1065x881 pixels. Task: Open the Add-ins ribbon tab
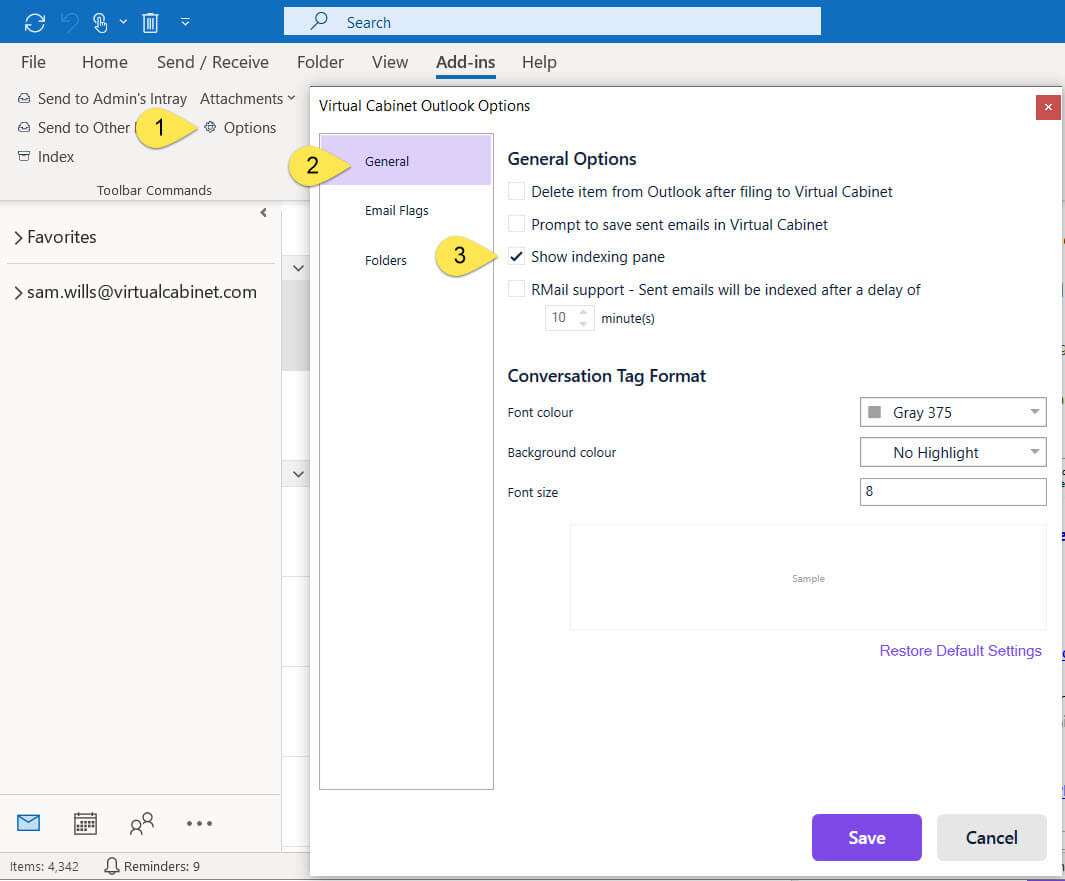465,62
